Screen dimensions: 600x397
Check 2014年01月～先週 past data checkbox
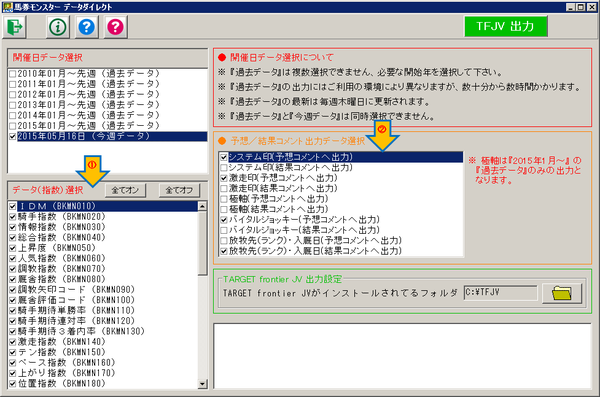click(13, 115)
